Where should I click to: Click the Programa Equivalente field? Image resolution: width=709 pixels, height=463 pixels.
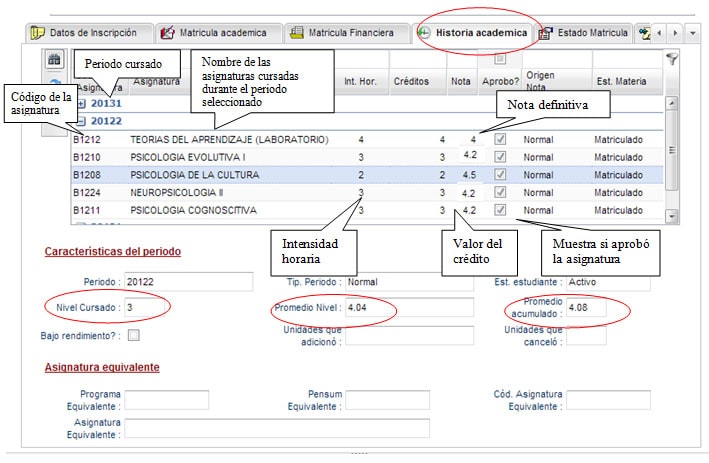[x=167, y=400]
